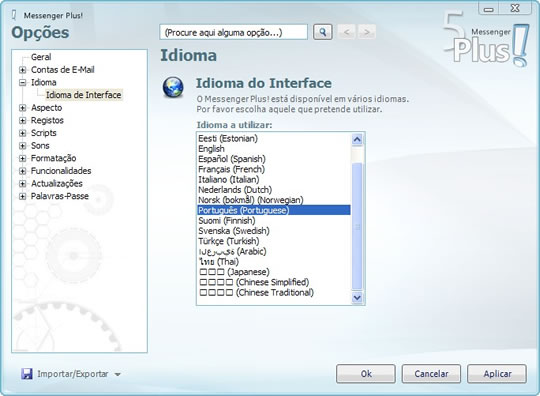Expand the Scripts tree node
This screenshot has width=540, height=396.
22,133
